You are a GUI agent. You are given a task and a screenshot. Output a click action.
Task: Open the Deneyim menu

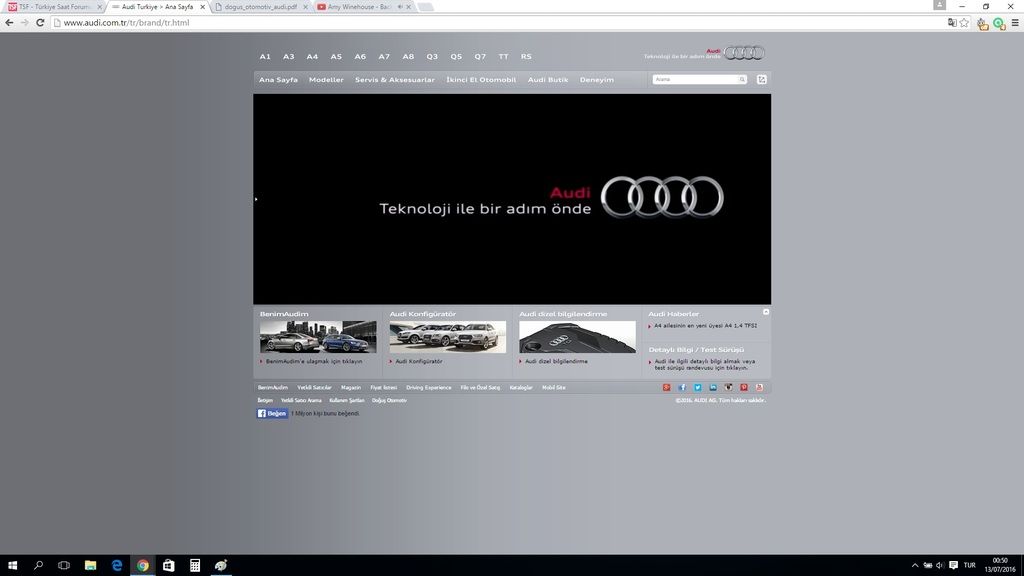[x=596, y=80]
